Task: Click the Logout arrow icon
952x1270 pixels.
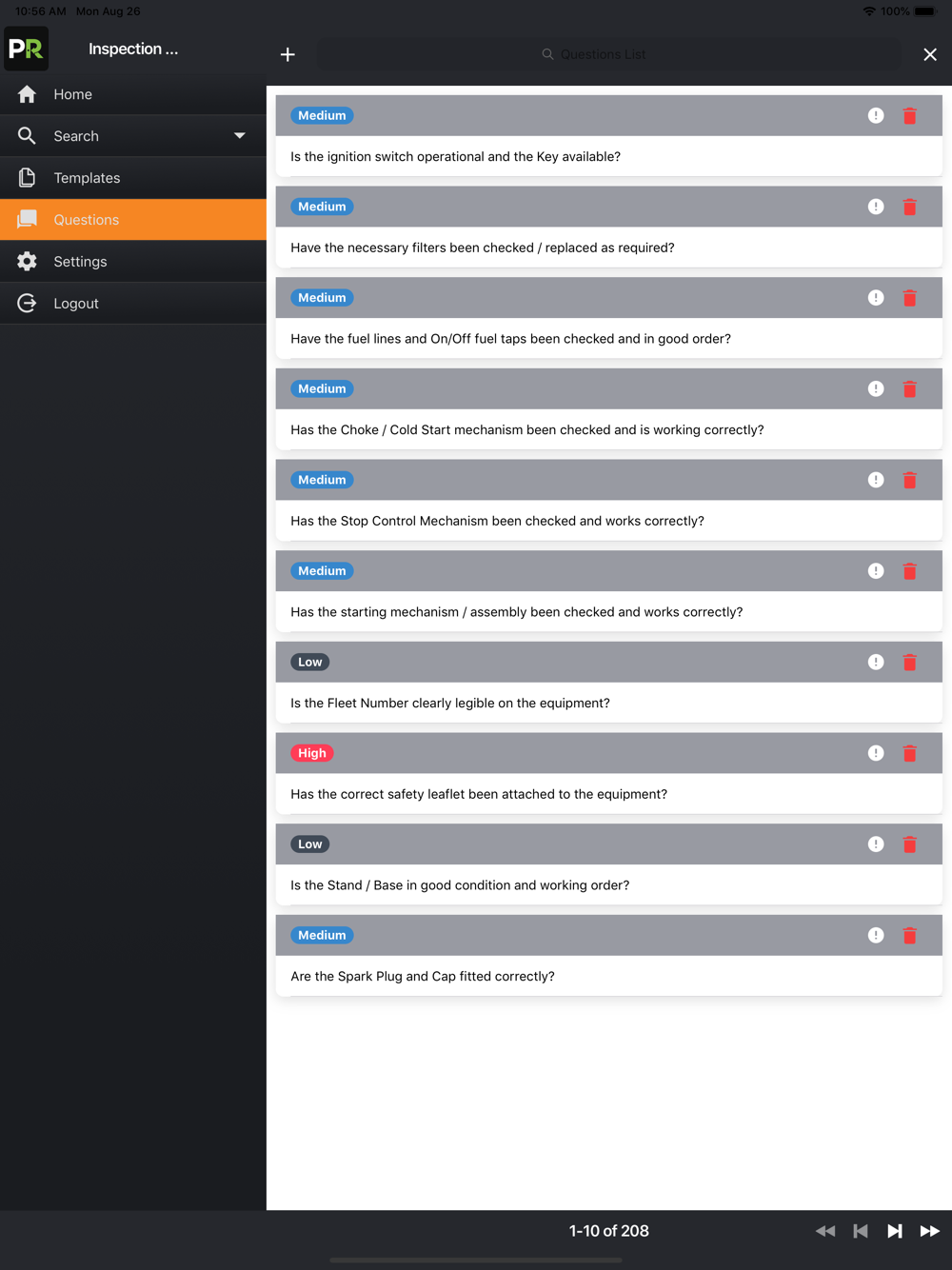Action: pyautogui.click(x=27, y=304)
